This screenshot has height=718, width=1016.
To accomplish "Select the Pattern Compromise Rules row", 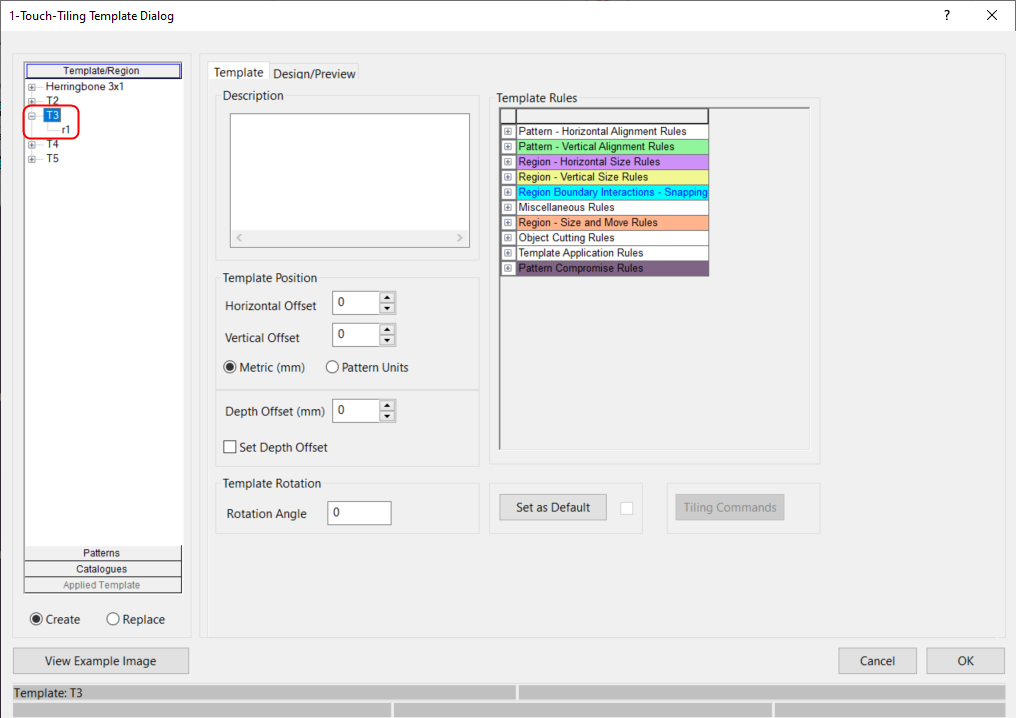I will pyautogui.click(x=612, y=268).
